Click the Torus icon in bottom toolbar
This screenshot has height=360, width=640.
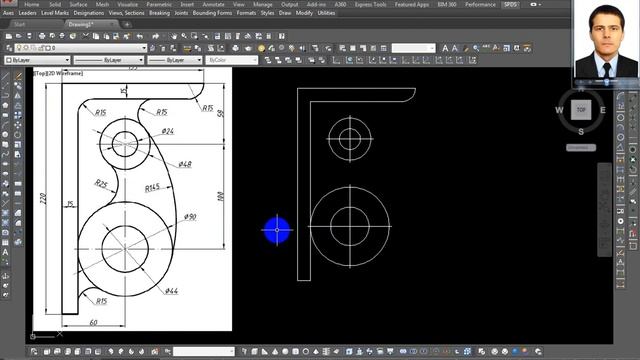[305, 351]
